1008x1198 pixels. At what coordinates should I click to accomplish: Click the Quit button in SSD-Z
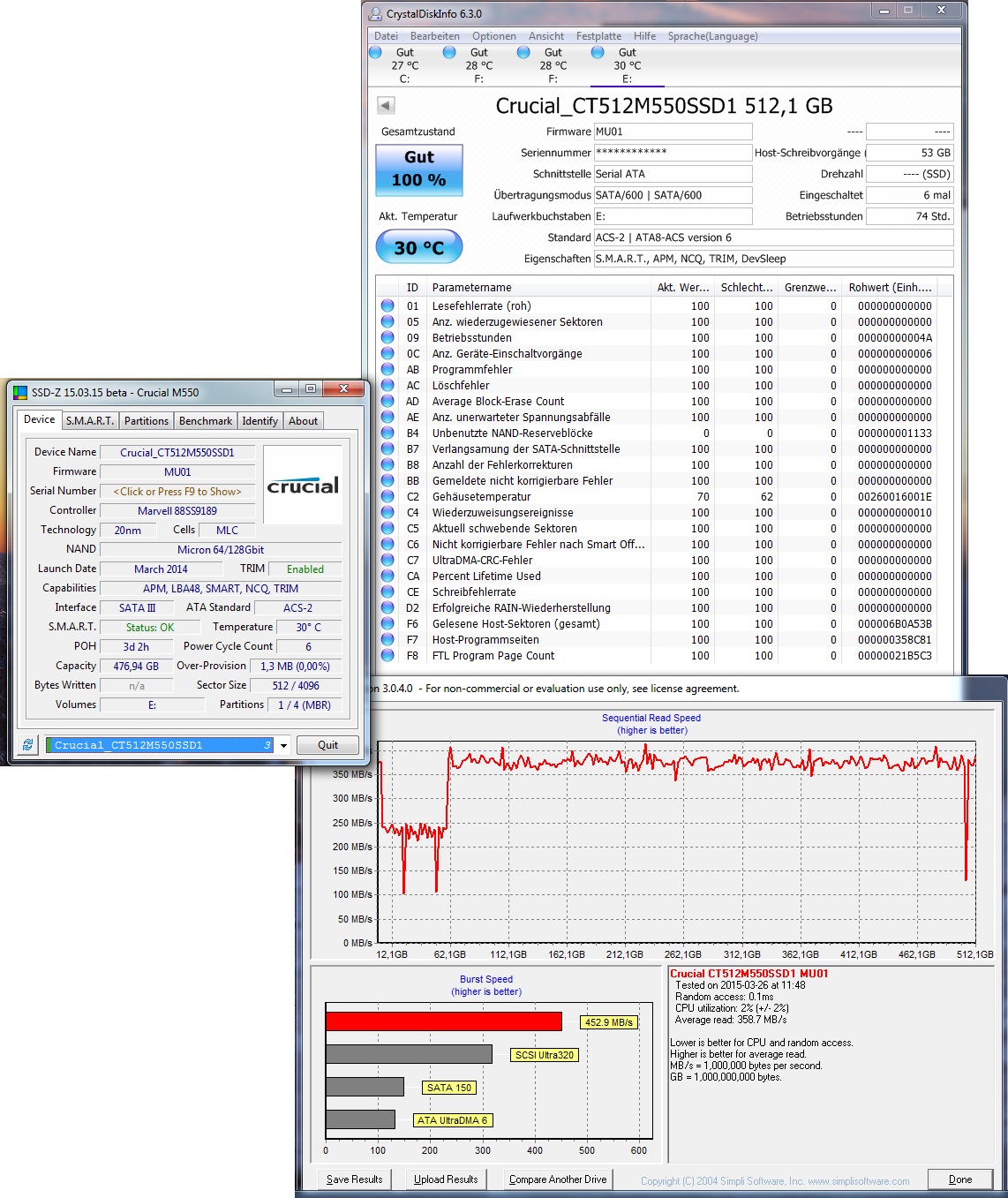point(327,745)
